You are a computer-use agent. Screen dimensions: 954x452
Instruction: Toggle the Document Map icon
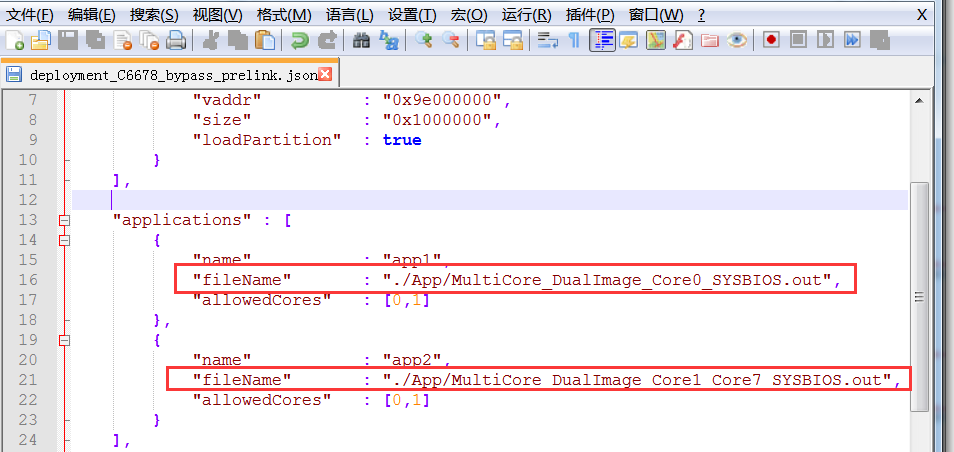coord(655,41)
